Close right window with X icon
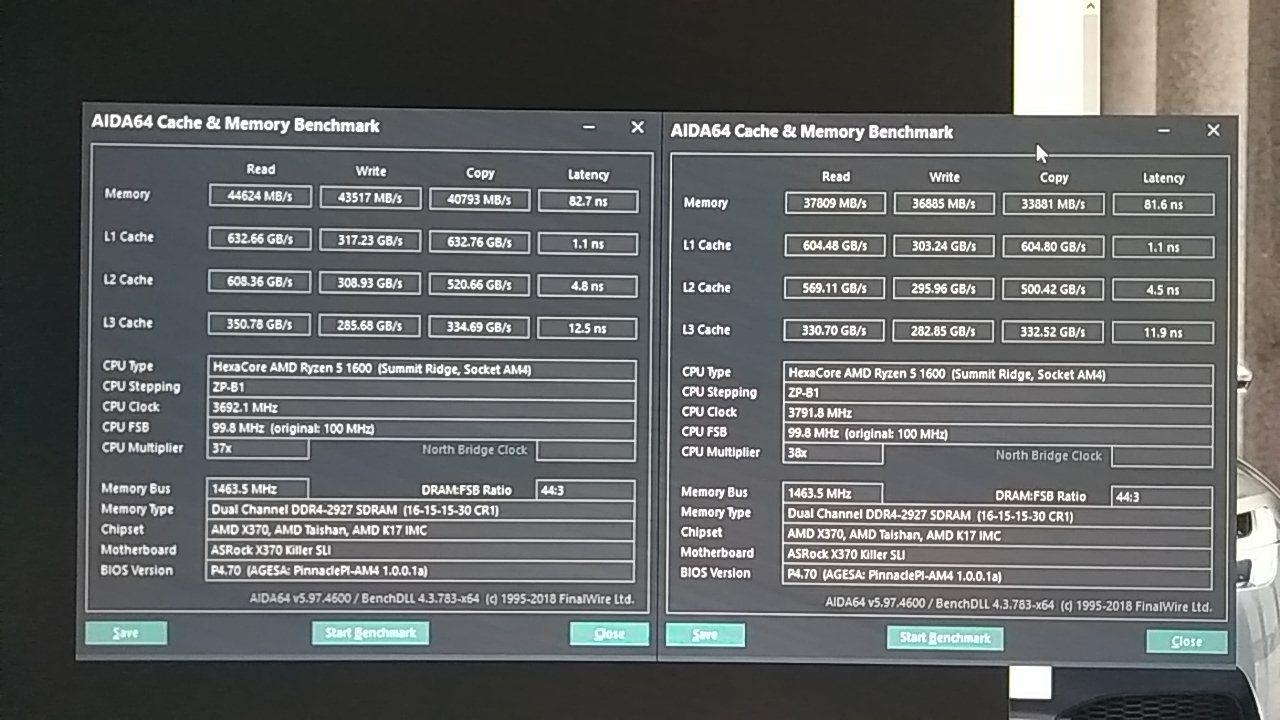1280x720 pixels. click(1213, 131)
